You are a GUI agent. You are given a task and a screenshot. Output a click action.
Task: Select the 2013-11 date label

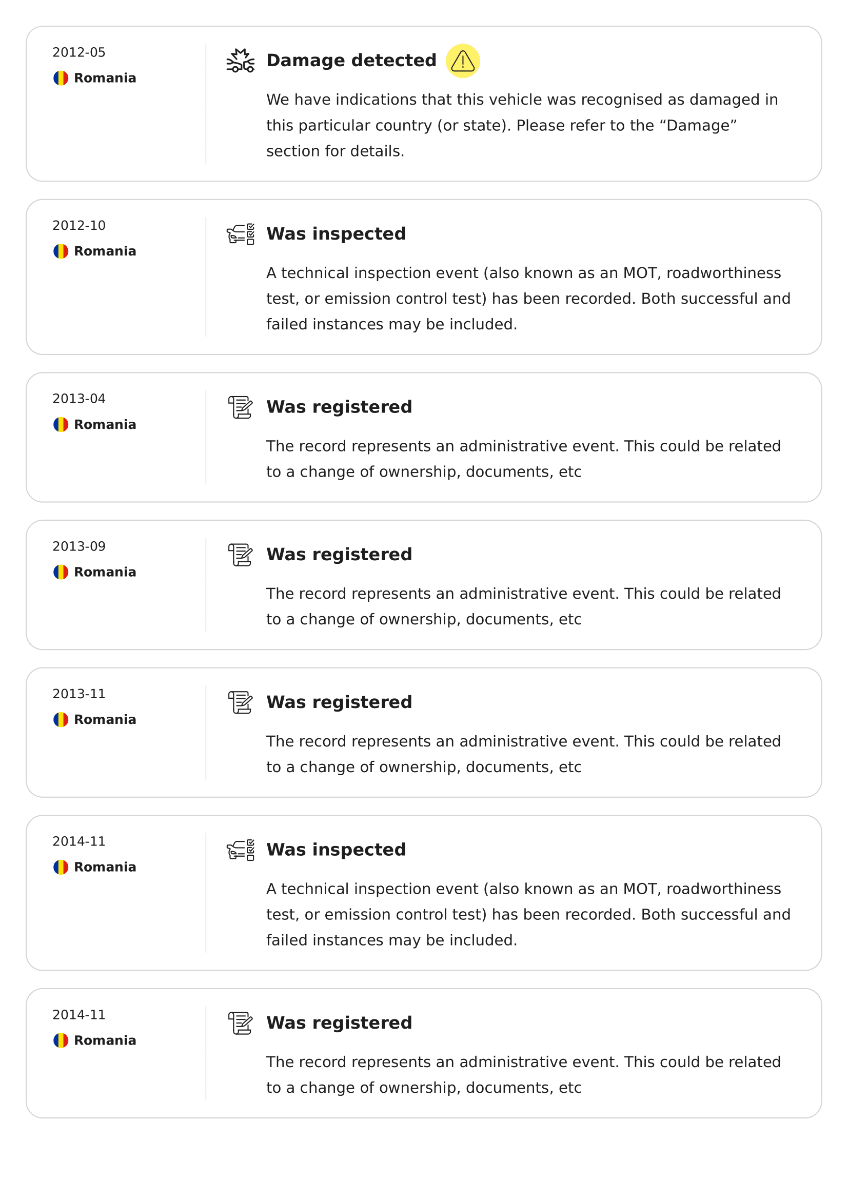[x=79, y=694]
